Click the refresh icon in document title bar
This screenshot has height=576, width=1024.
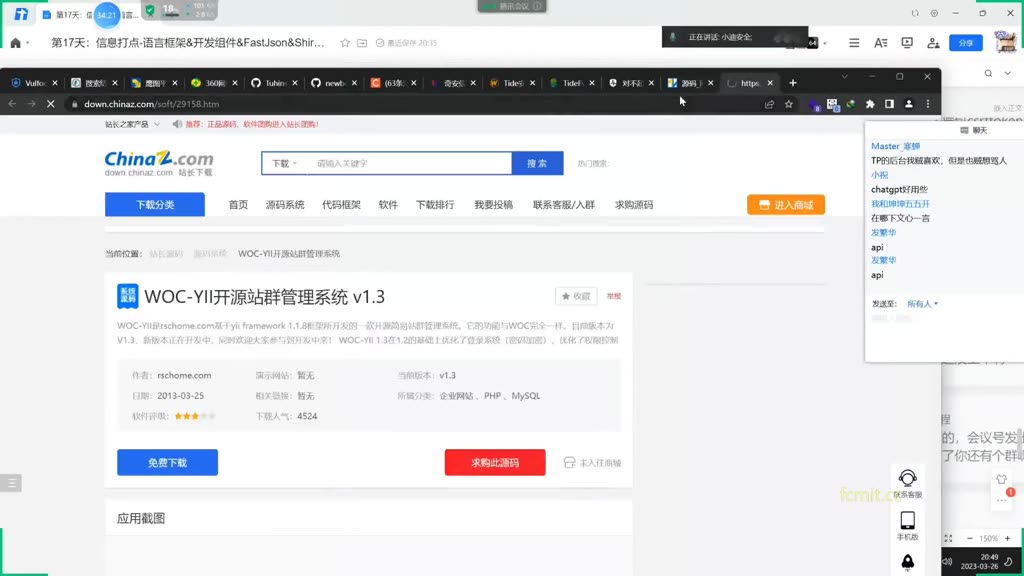tap(915, 13)
